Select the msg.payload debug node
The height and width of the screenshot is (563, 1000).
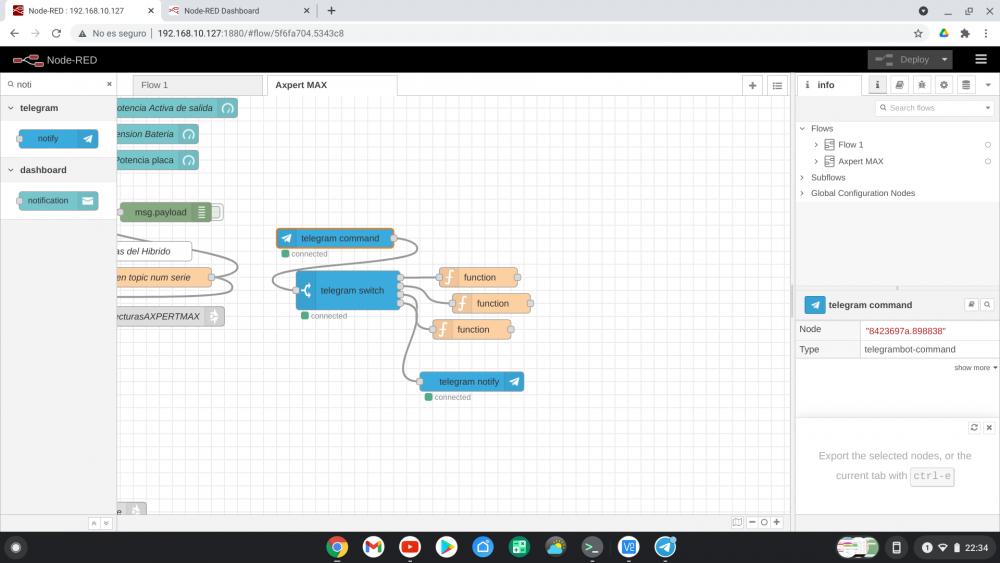pyautogui.click(x=166, y=212)
